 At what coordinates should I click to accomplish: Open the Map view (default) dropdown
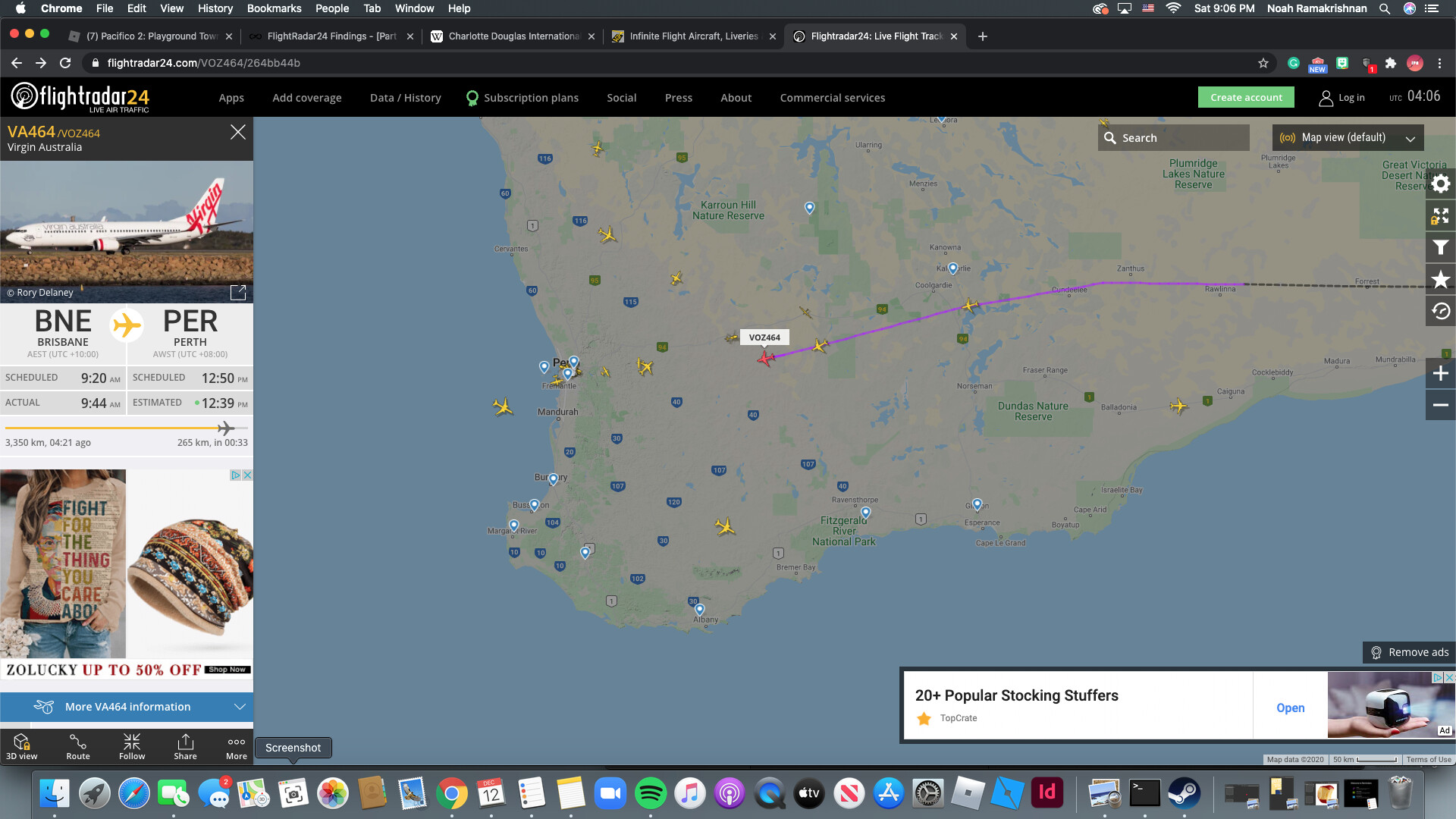point(1348,138)
